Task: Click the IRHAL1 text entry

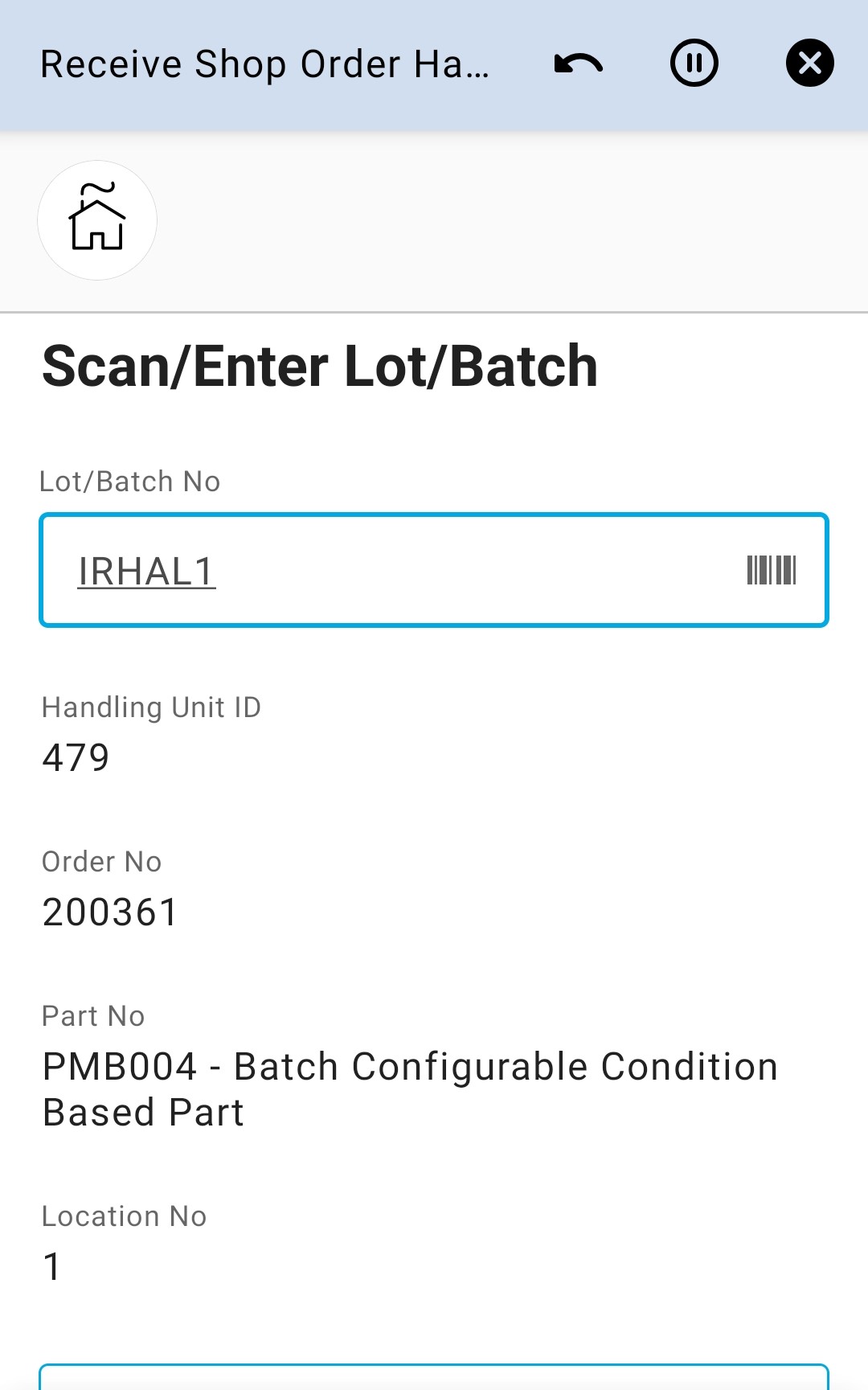Action: click(x=146, y=572)
